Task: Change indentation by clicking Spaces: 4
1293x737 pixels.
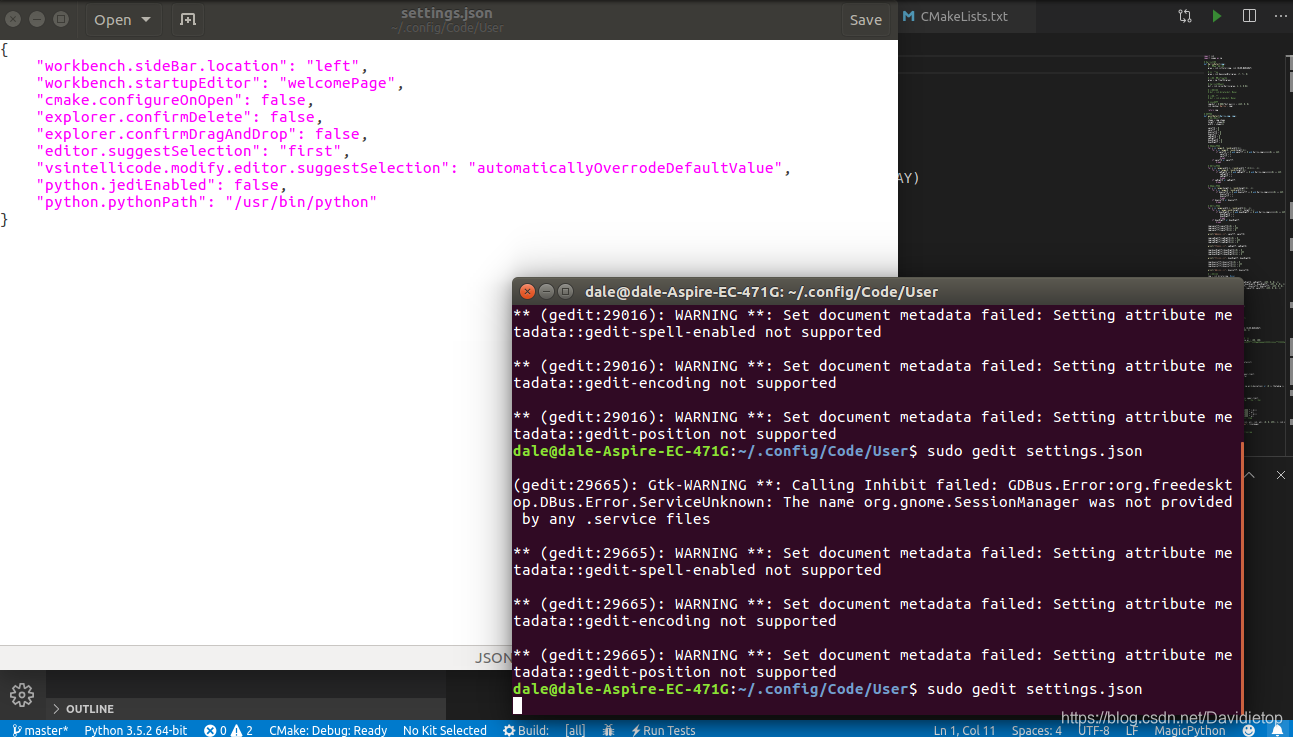Action: [1037, 730]
